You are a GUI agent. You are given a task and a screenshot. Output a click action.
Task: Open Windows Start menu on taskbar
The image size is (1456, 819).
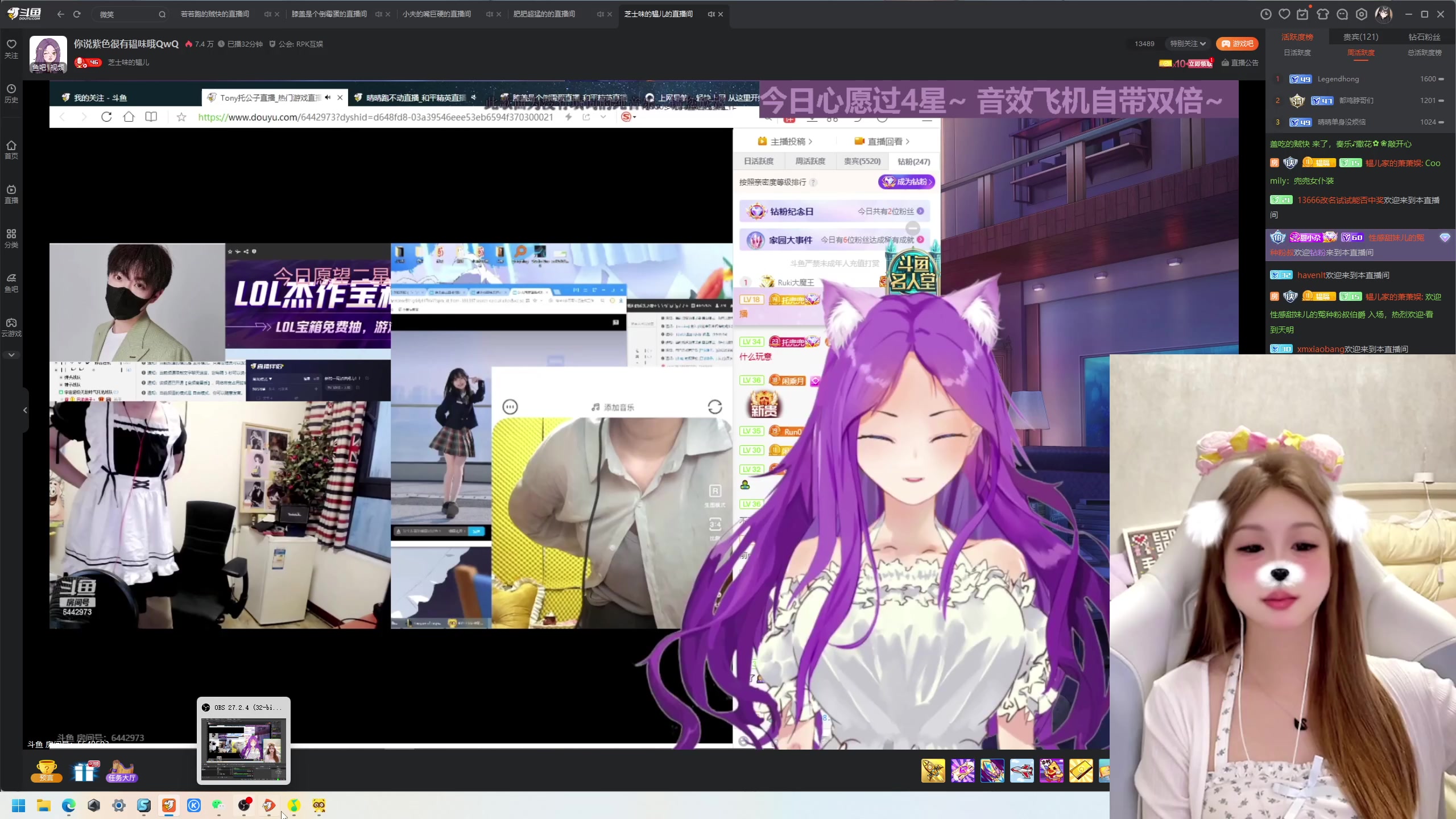coord(18,805)
